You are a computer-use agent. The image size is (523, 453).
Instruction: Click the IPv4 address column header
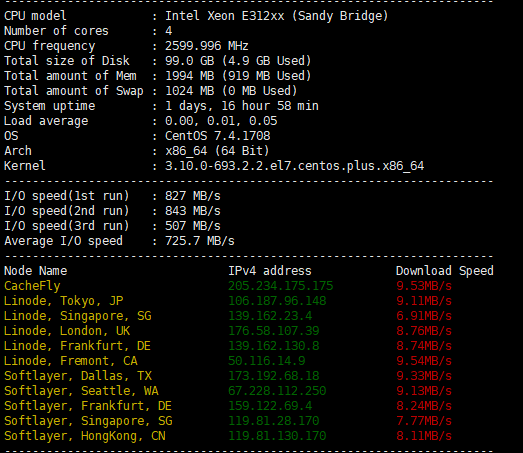coord(270,271)
